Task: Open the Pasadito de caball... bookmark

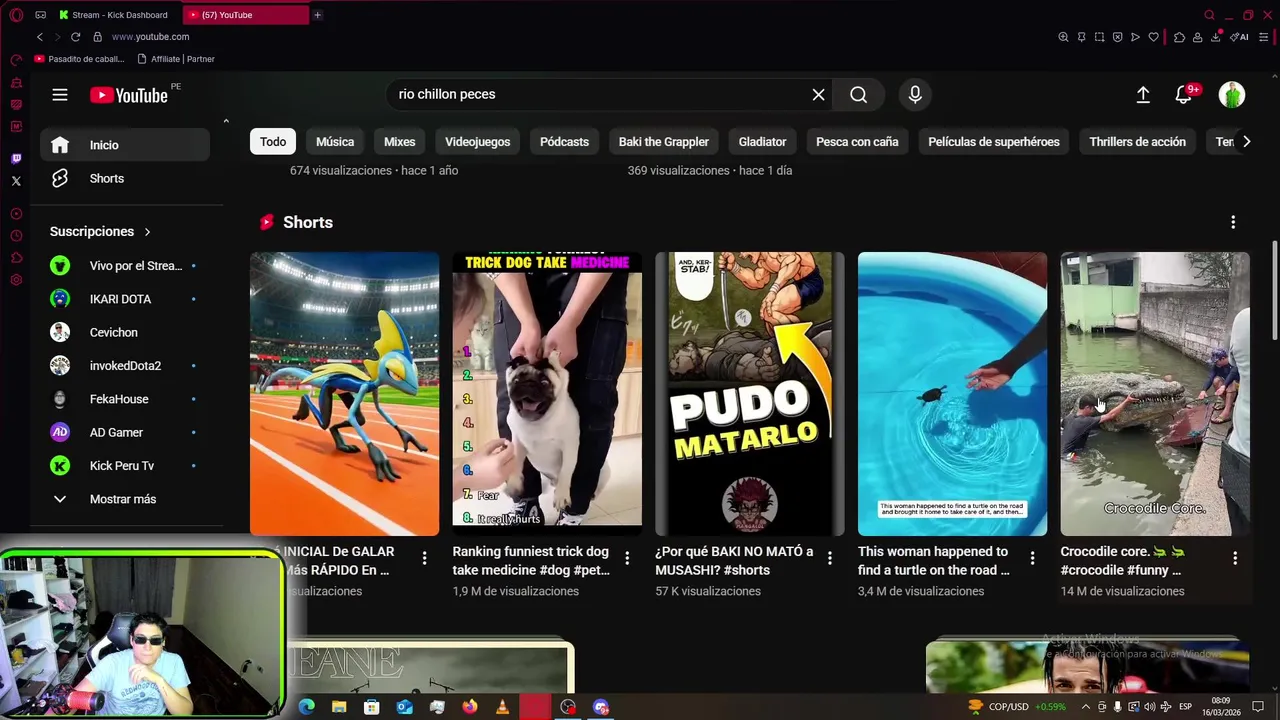Action: click(x=79, y=59)
